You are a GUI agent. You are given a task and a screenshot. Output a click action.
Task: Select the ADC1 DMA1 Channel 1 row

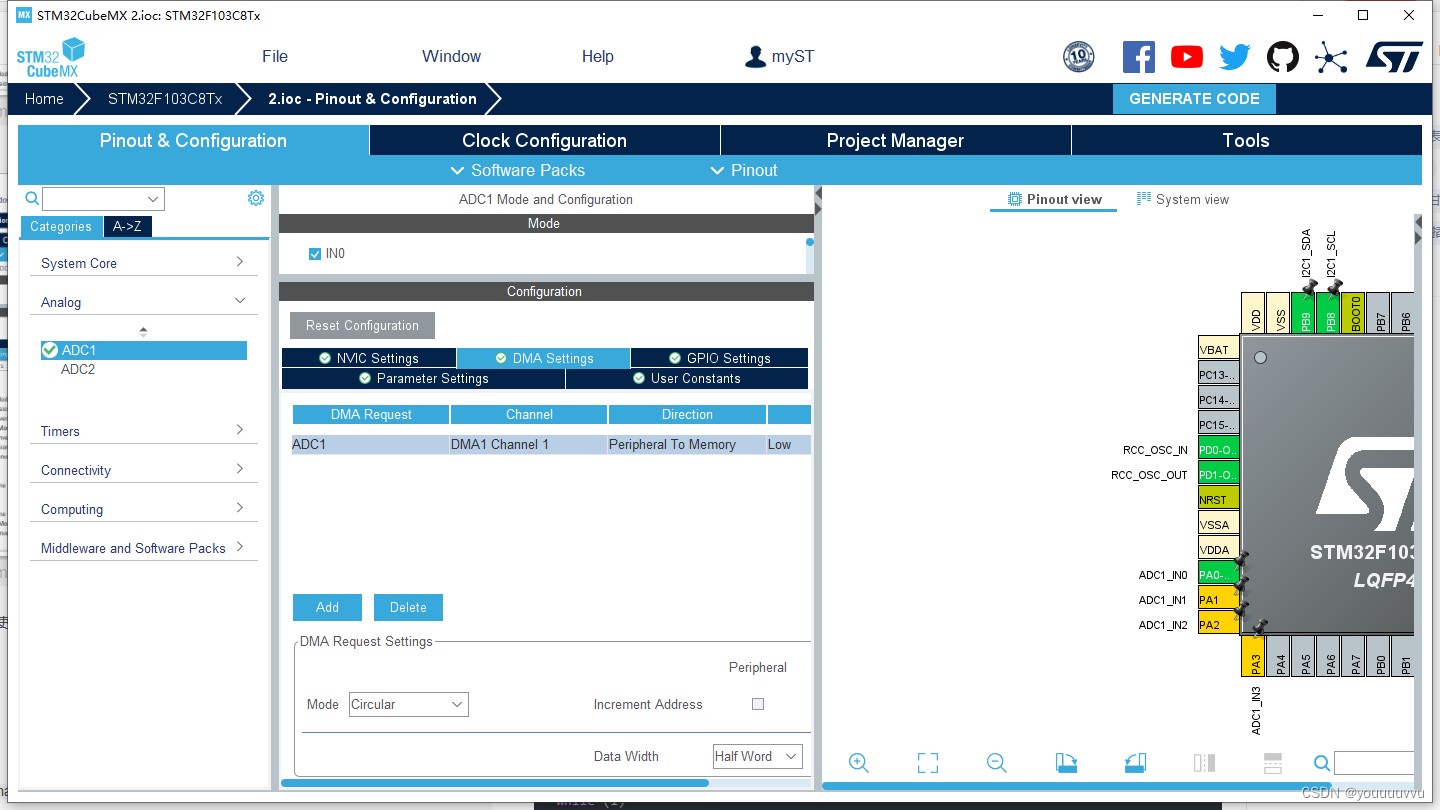pyautogui.click(x=551, y=445)
